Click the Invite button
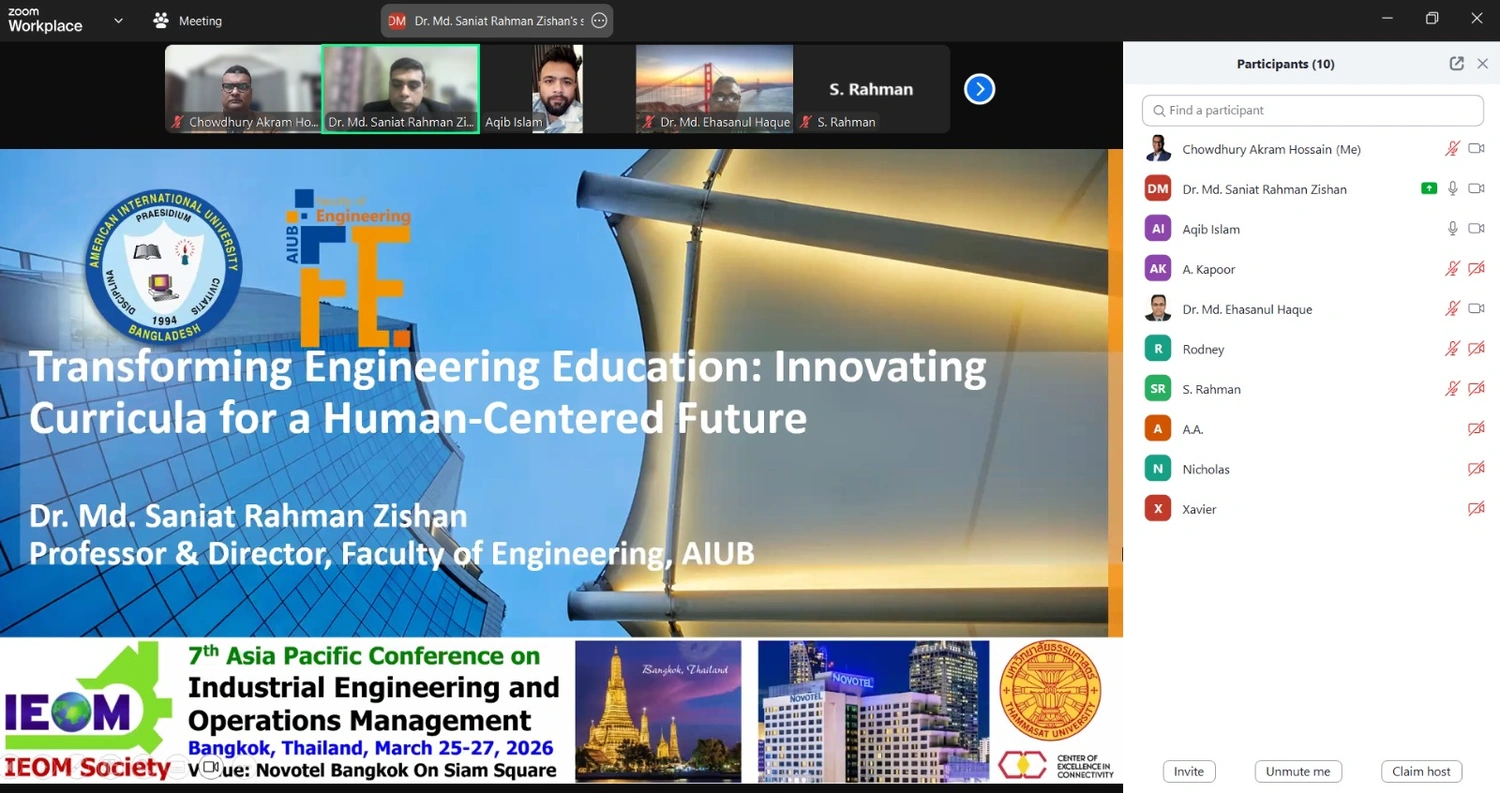 coord(1189,771)
